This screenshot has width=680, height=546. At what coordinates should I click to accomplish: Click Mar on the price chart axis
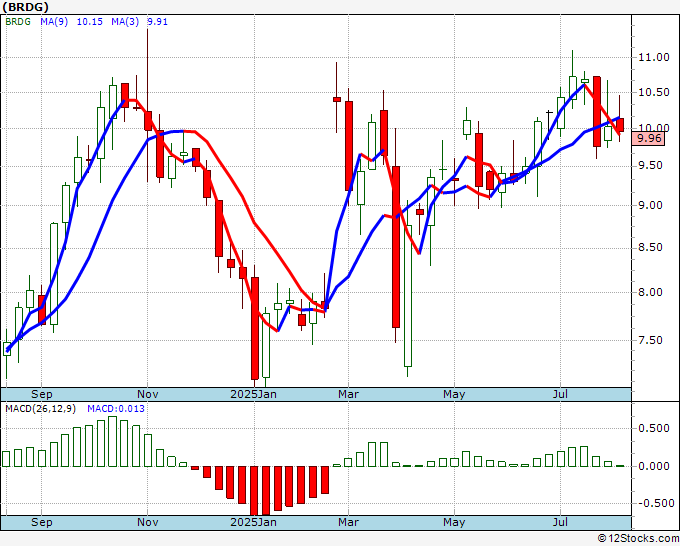(x=349, y=394)
